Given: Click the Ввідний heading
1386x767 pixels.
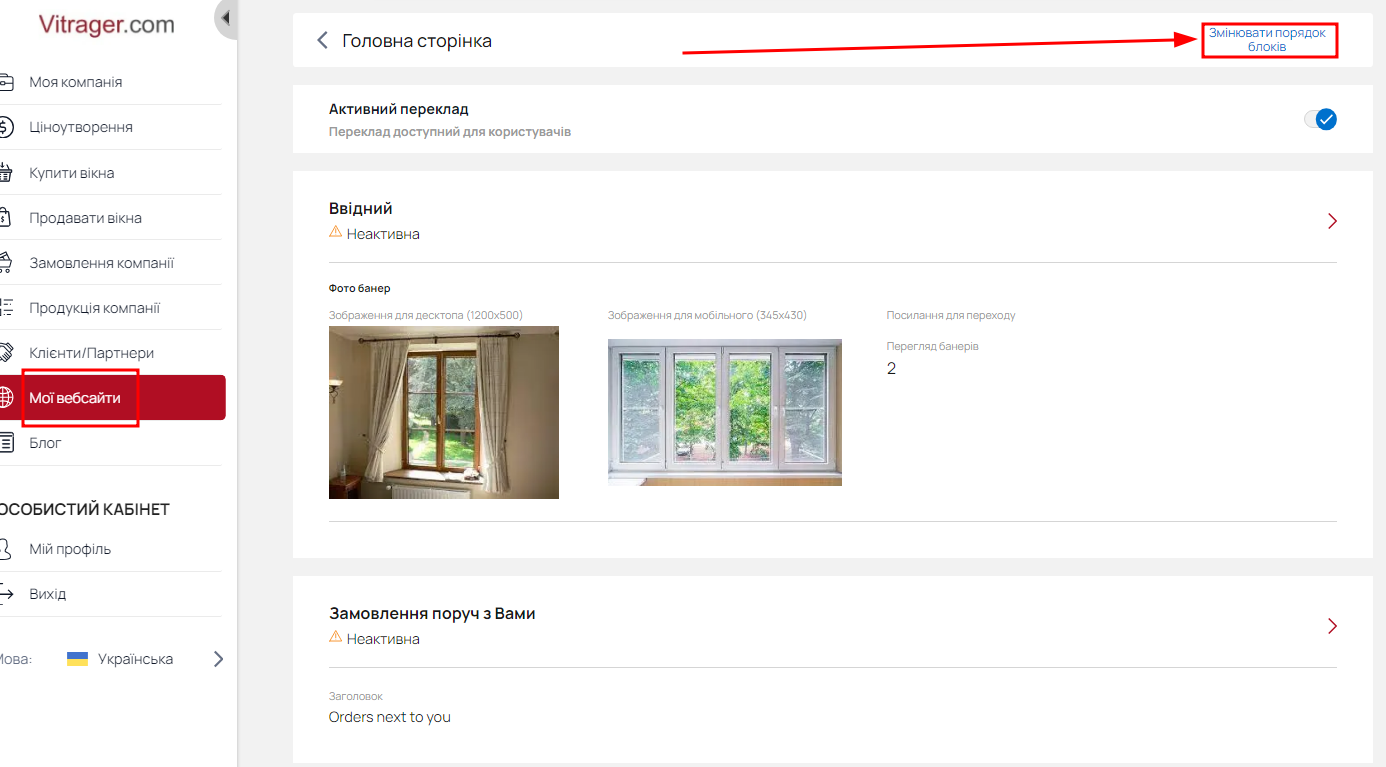Looking at the screenshot, I should [361, 208].
